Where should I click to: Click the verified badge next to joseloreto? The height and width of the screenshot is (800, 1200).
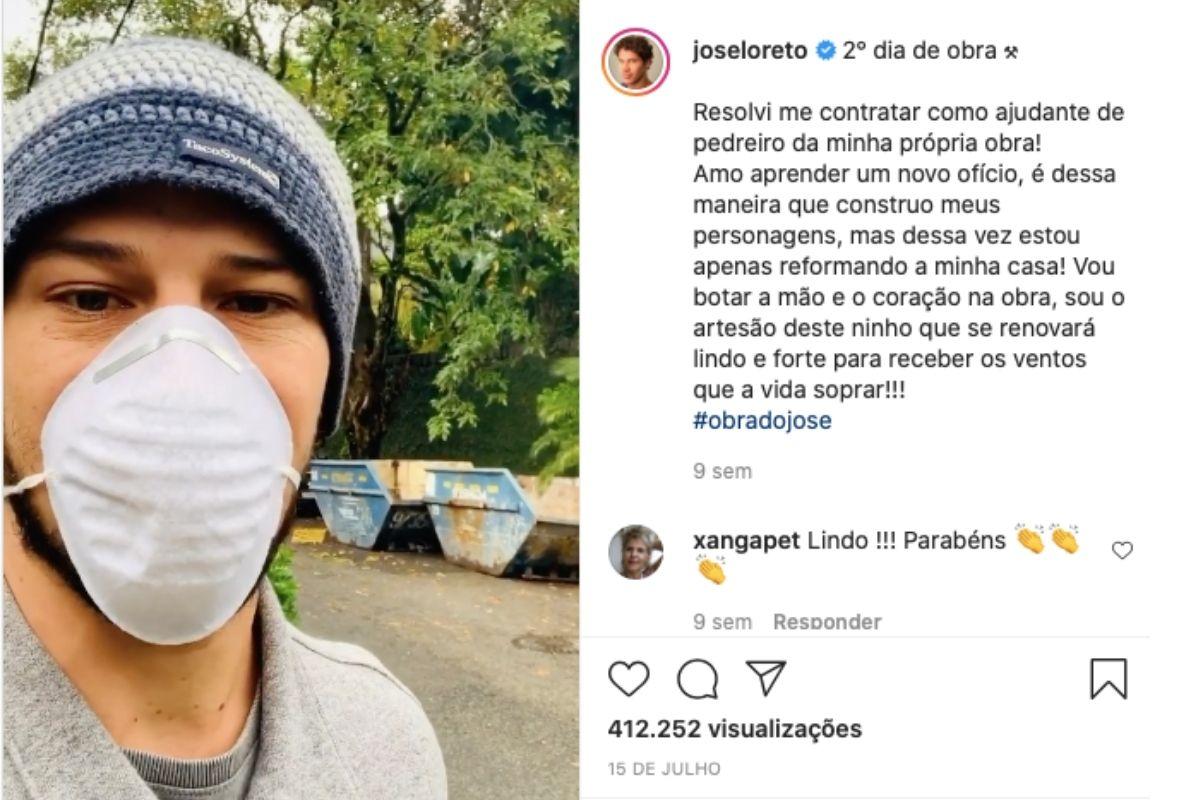point(826,51)
